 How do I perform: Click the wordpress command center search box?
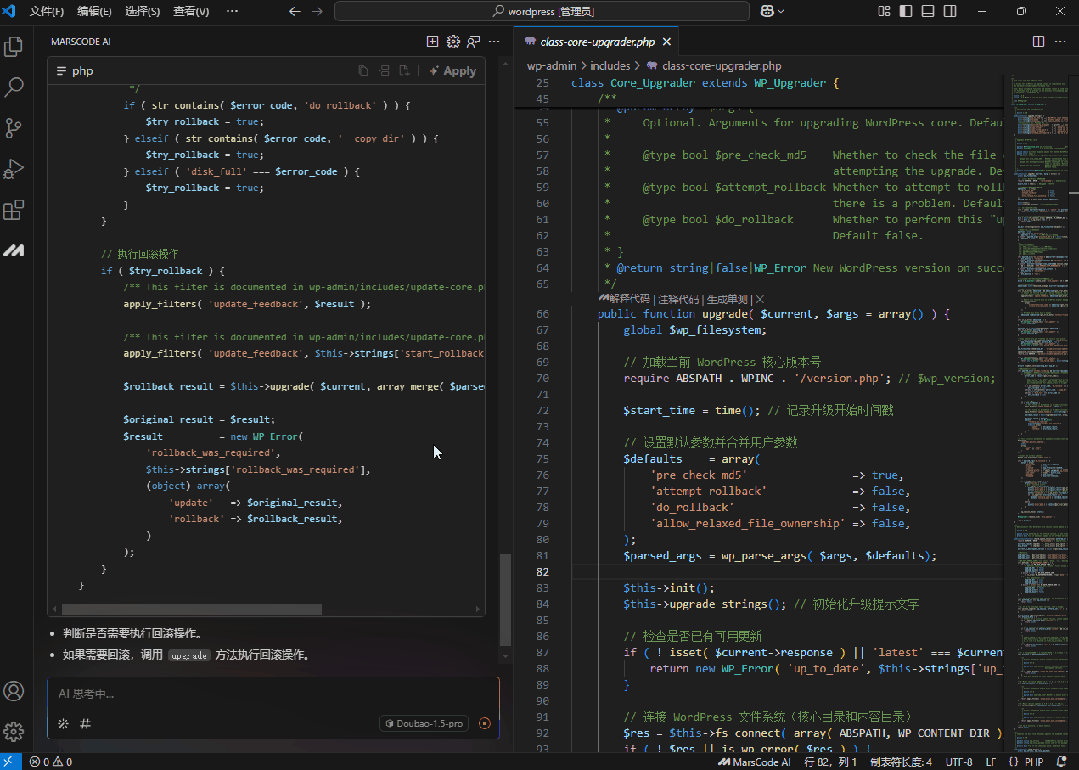[542, 12]
